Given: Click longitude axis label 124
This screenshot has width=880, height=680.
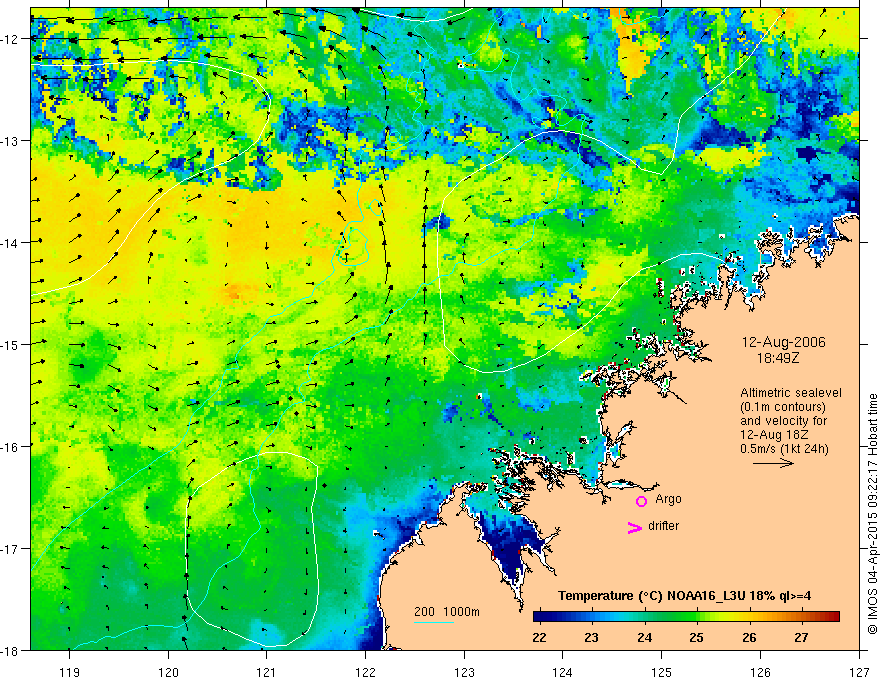Looking at the screenshot, I should [x=563, y=672].
